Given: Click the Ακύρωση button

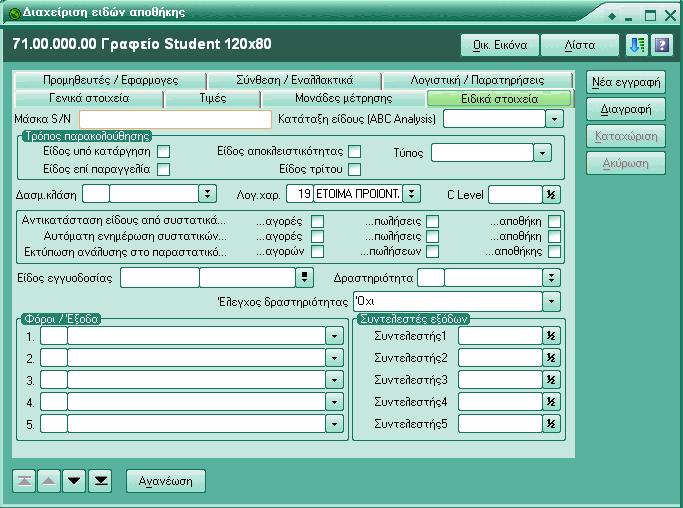Looking at the screenshot, I should [626, 163].
